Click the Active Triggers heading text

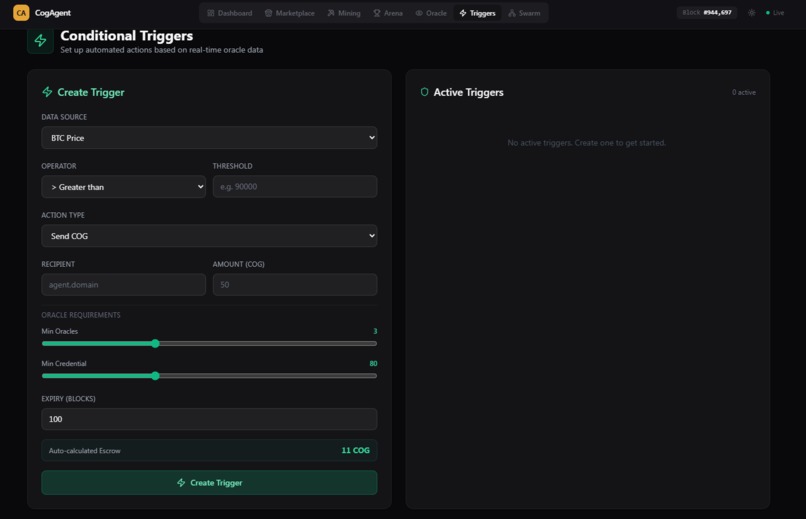(468, 92)
